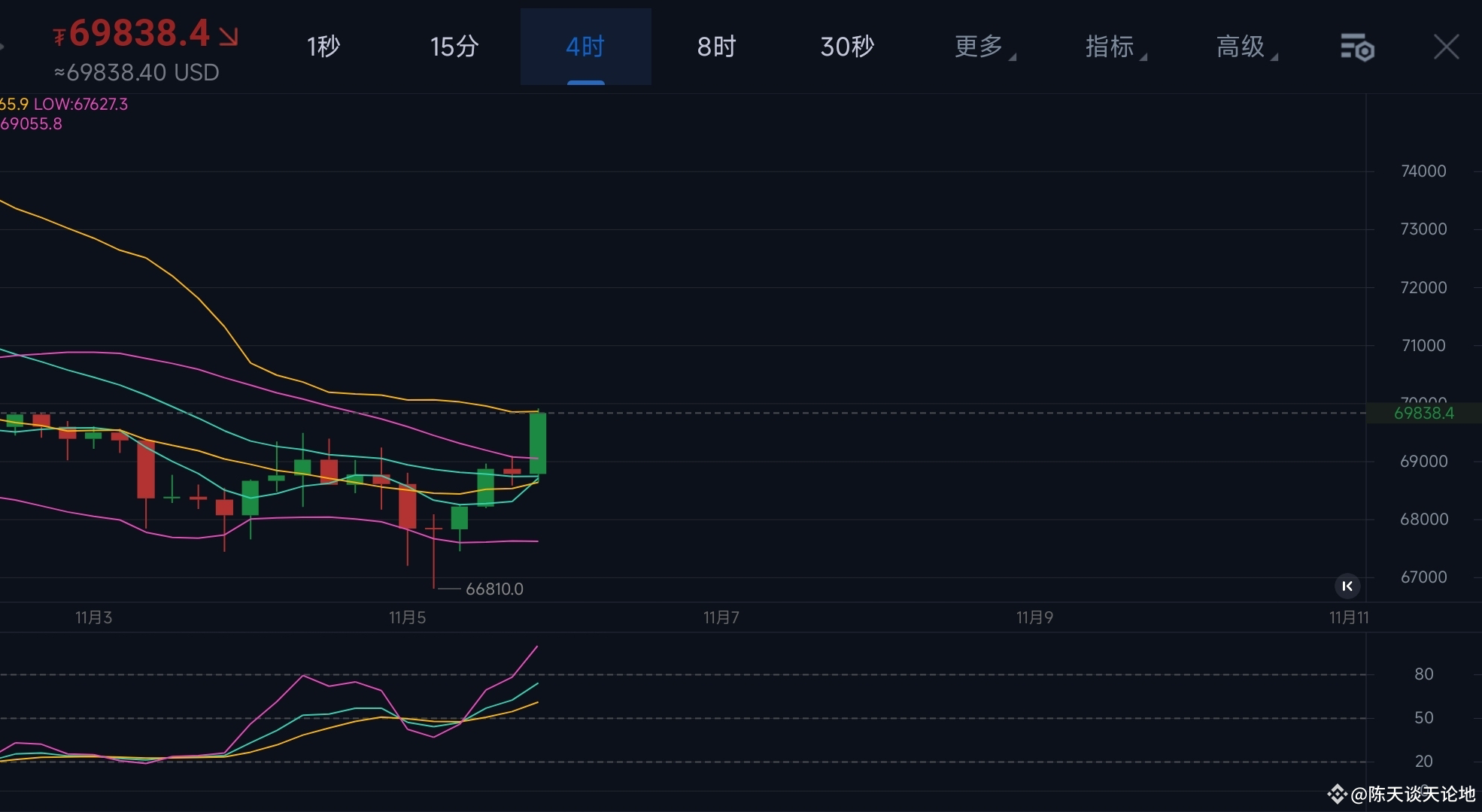The height and width of the screenshot is (812, 1482).
Task: Click the 66810.0 low price label
Action: [494, 589]
